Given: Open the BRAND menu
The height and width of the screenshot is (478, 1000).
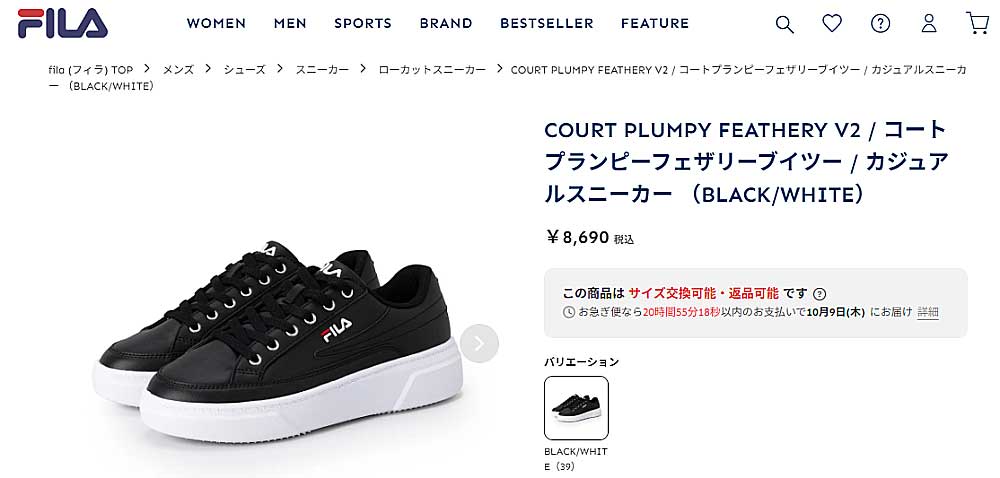Looking at the screenshot, I should [446, 23].
